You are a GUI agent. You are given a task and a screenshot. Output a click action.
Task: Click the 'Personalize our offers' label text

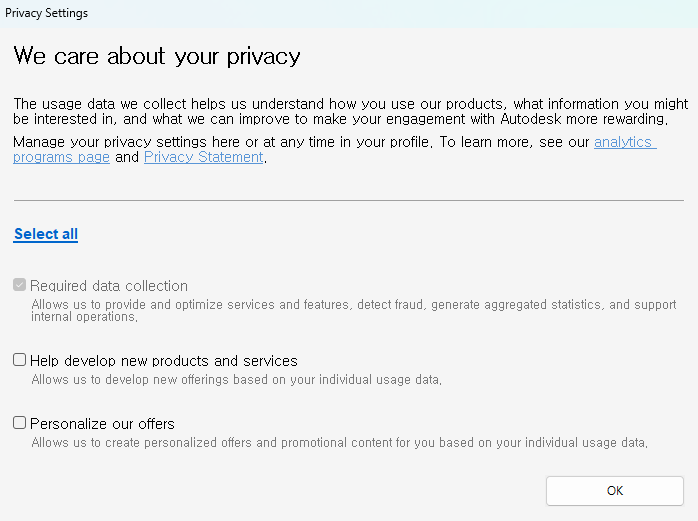[x=102, y=423]
